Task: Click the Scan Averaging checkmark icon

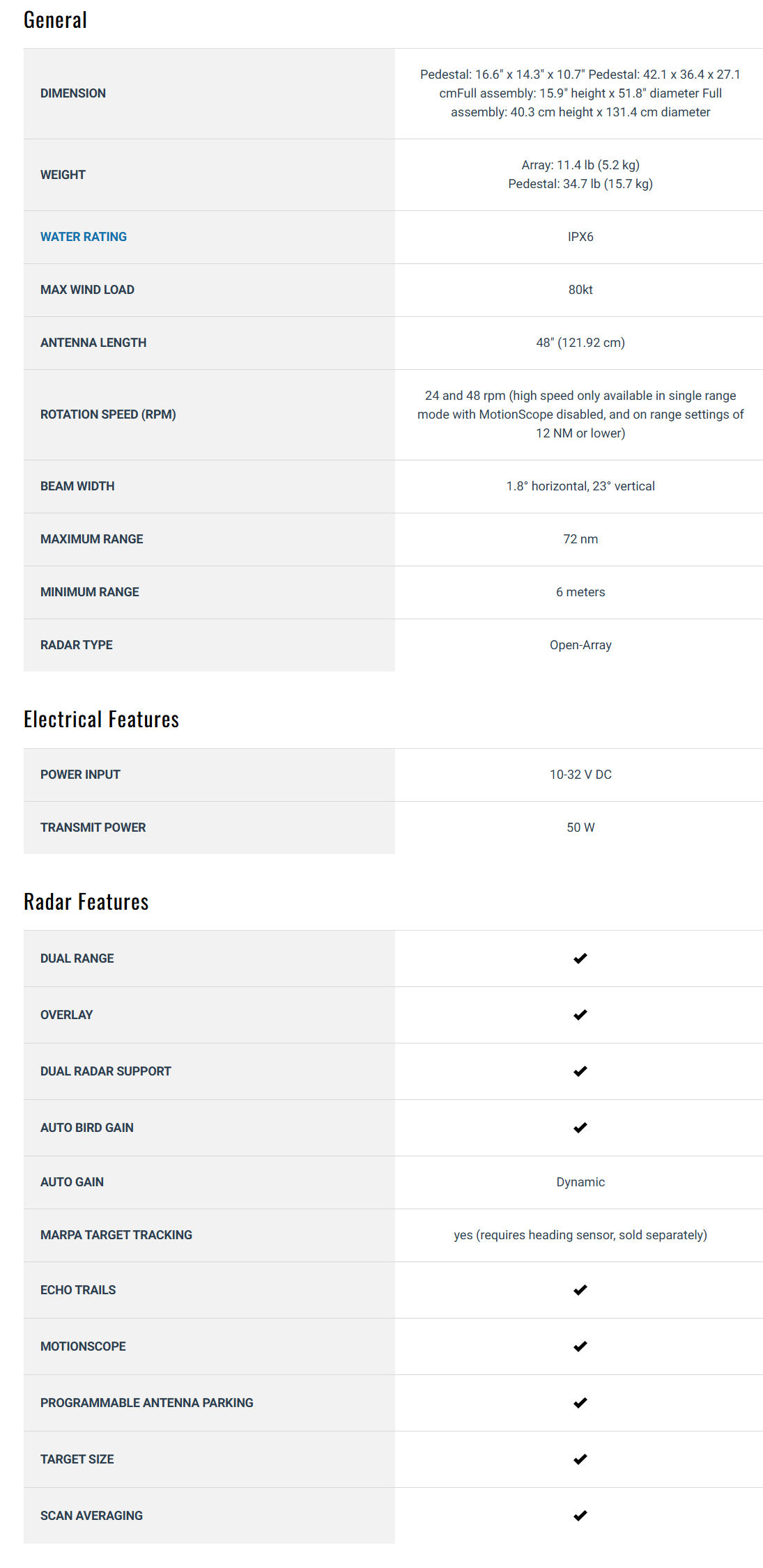Action: [x=580, y=1516]
